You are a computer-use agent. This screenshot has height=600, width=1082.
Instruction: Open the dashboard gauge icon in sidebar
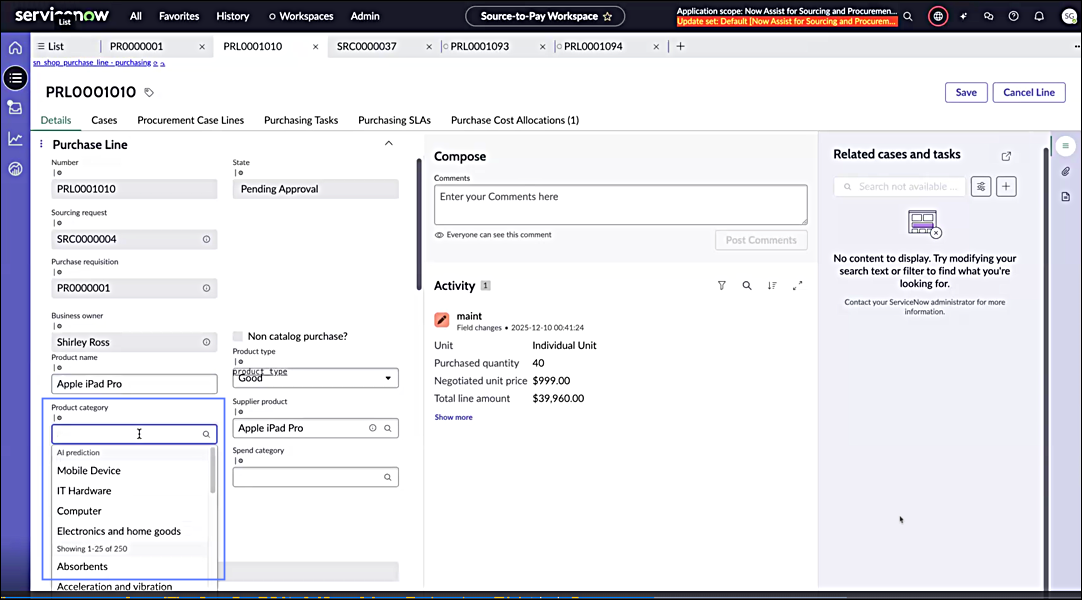tap(15, 169)
